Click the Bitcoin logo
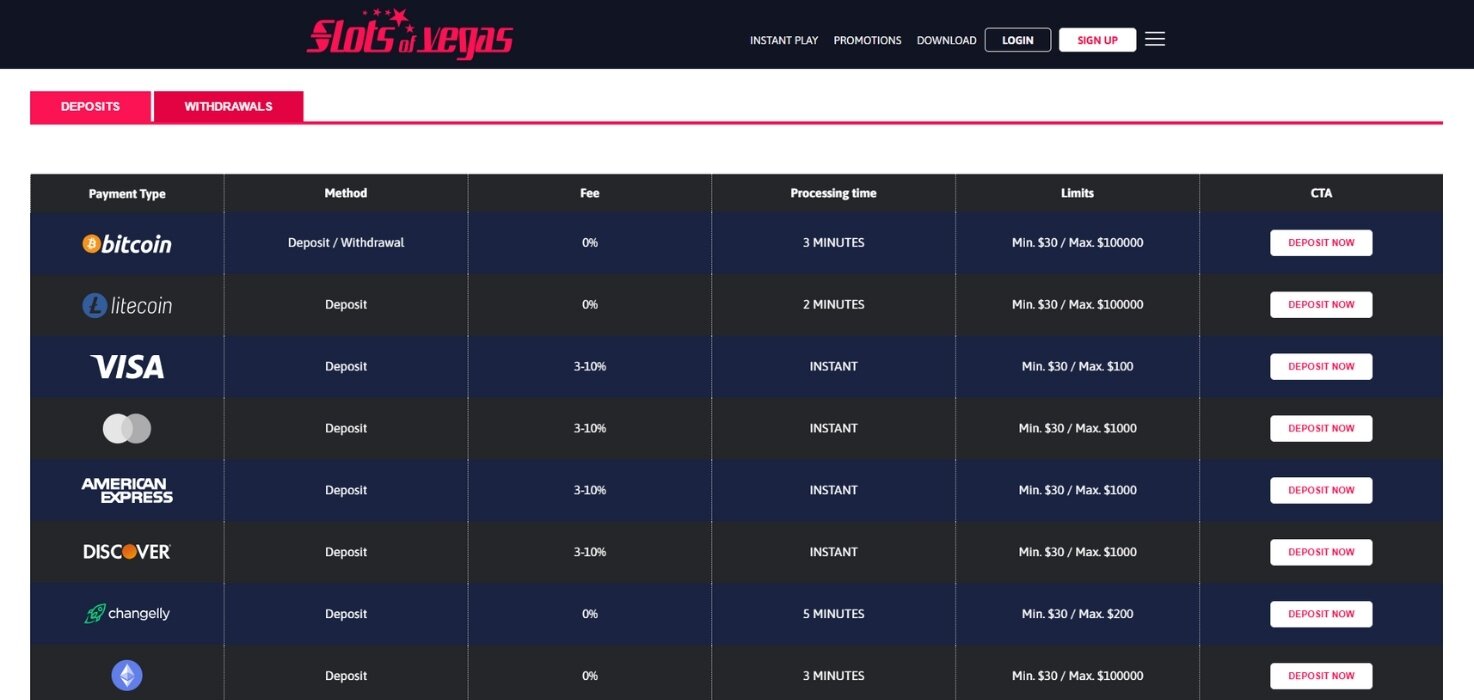Viewport: 1474px width, 700px height. click(127, 243)
